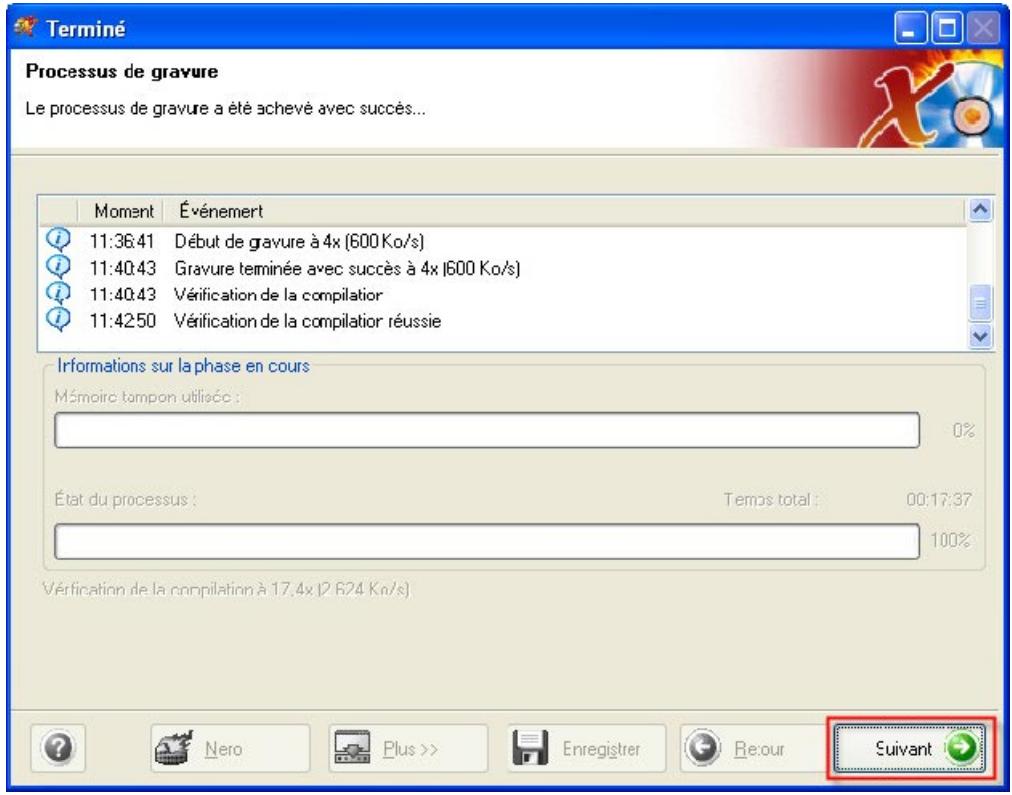Launch Nero via the Nero button

pyautogui.click(x=230, y=748)
